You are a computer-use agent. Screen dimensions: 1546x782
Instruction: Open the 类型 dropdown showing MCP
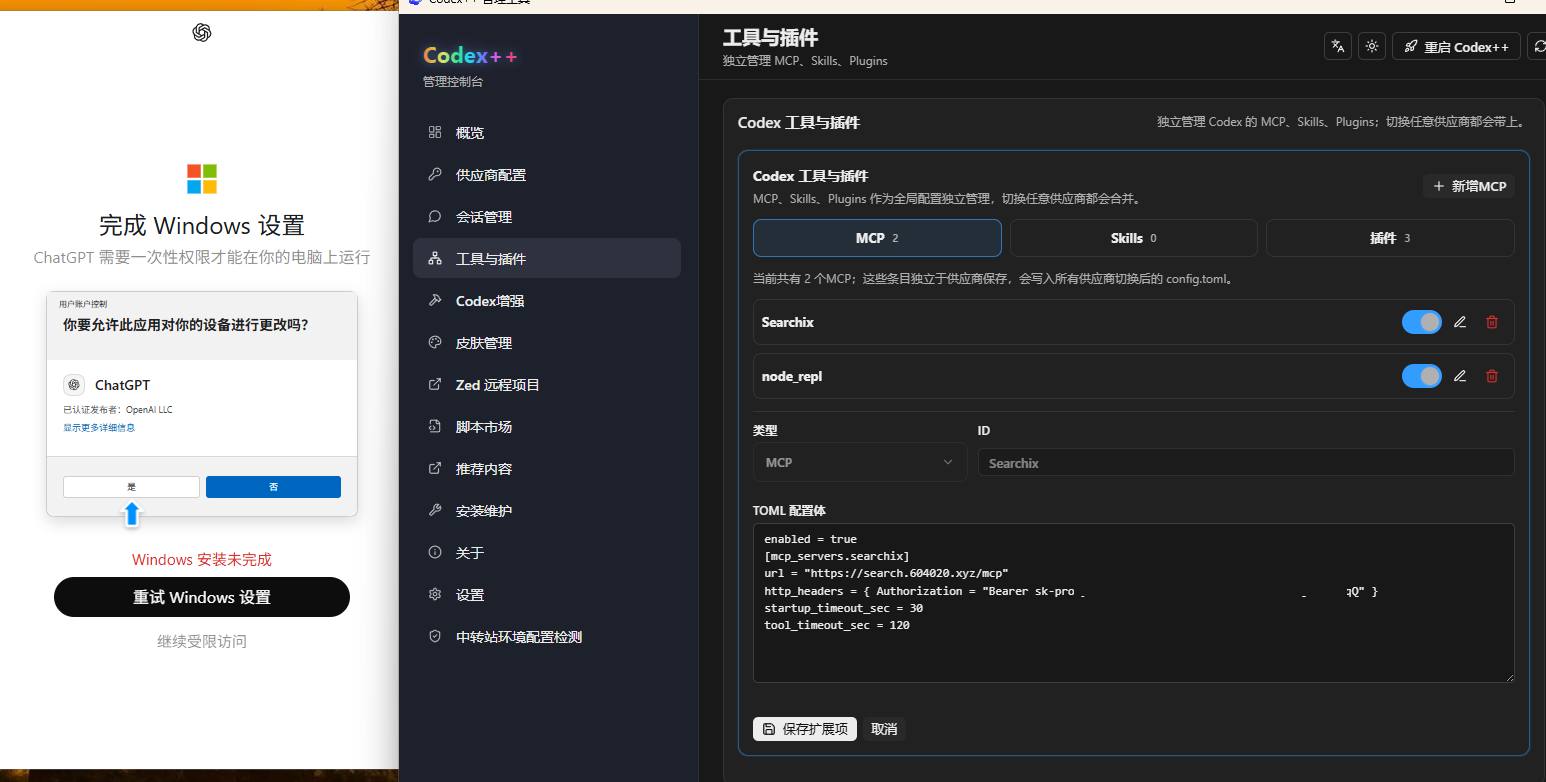point(860,462)
